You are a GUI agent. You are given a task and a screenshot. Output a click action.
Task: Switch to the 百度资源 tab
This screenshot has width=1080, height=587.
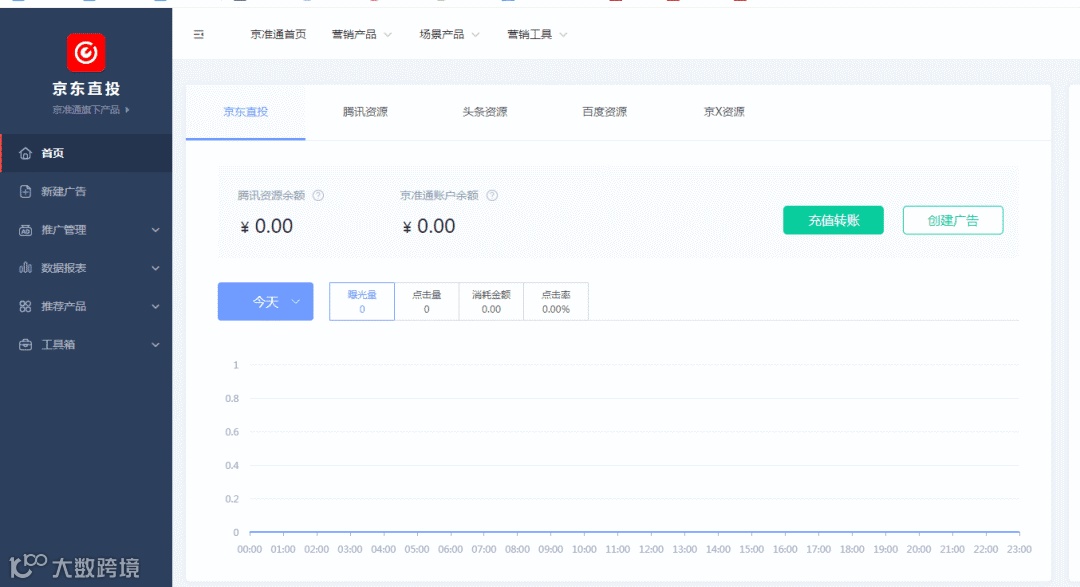click(605, 112)
